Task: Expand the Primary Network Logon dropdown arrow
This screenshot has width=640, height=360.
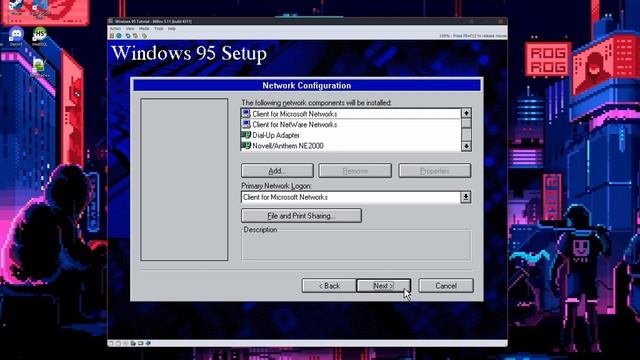Action: pos(465,197)
